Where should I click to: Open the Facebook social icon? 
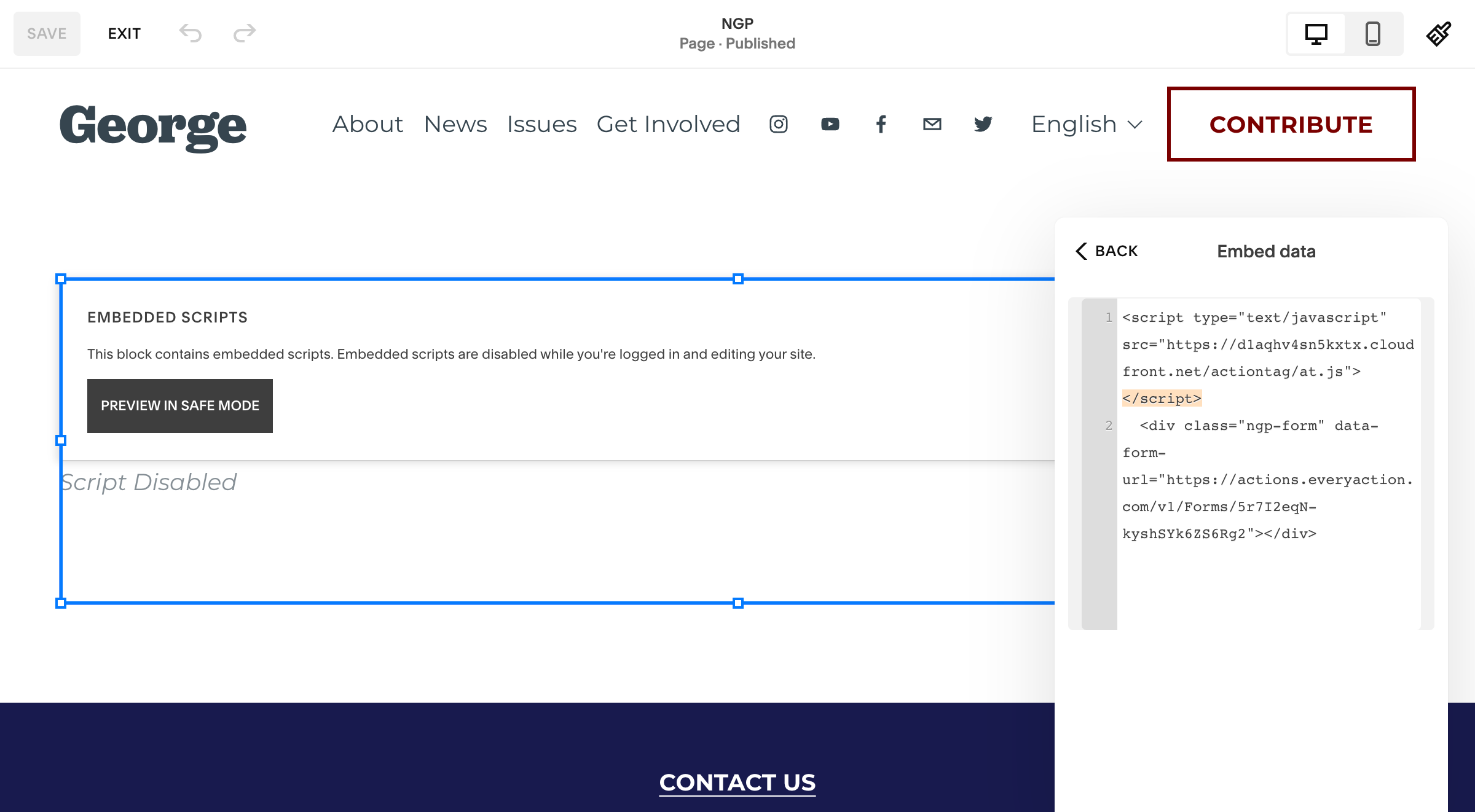[x=881, y=124]
